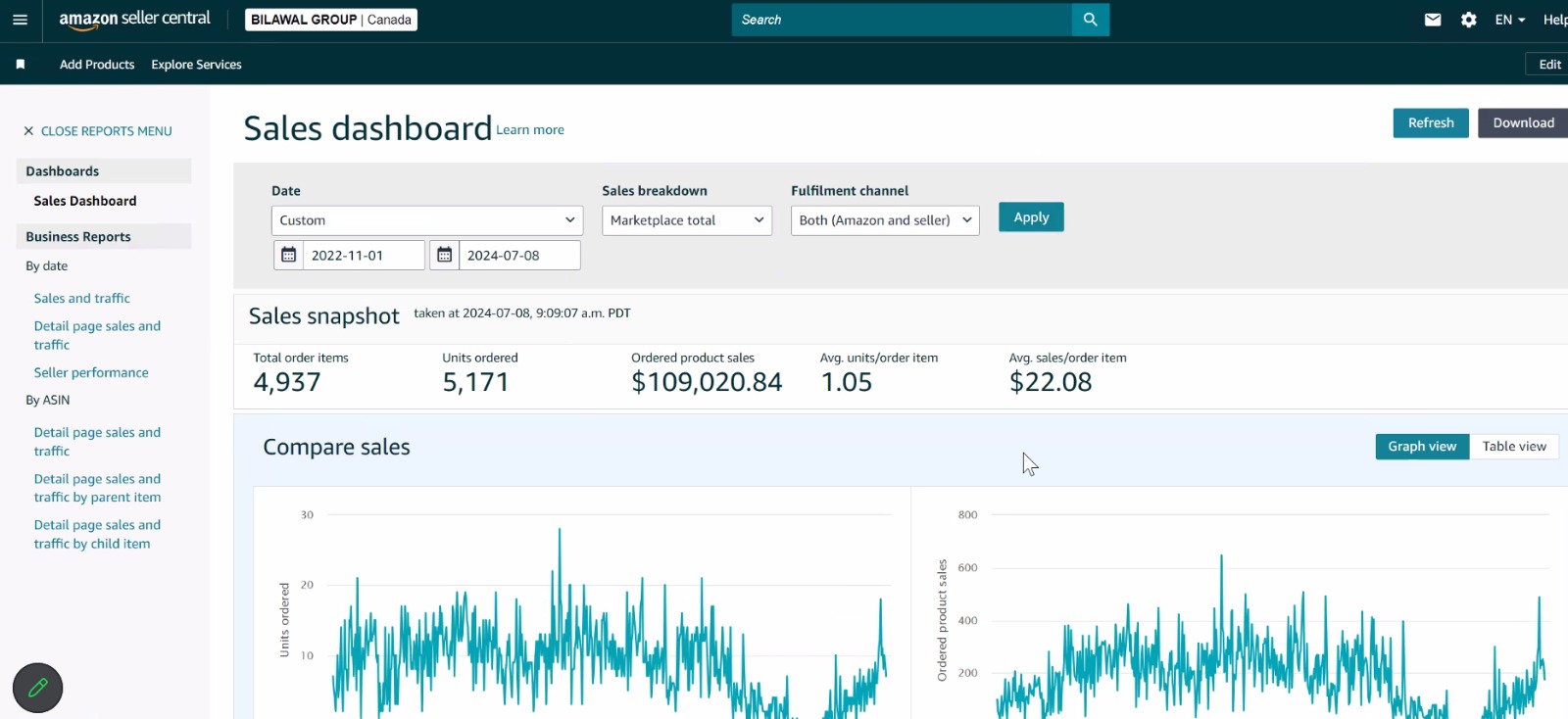The image size is (1568, 719).
Task: Open the Sales breakdown dropdown
Action: (x=686, y=220)
